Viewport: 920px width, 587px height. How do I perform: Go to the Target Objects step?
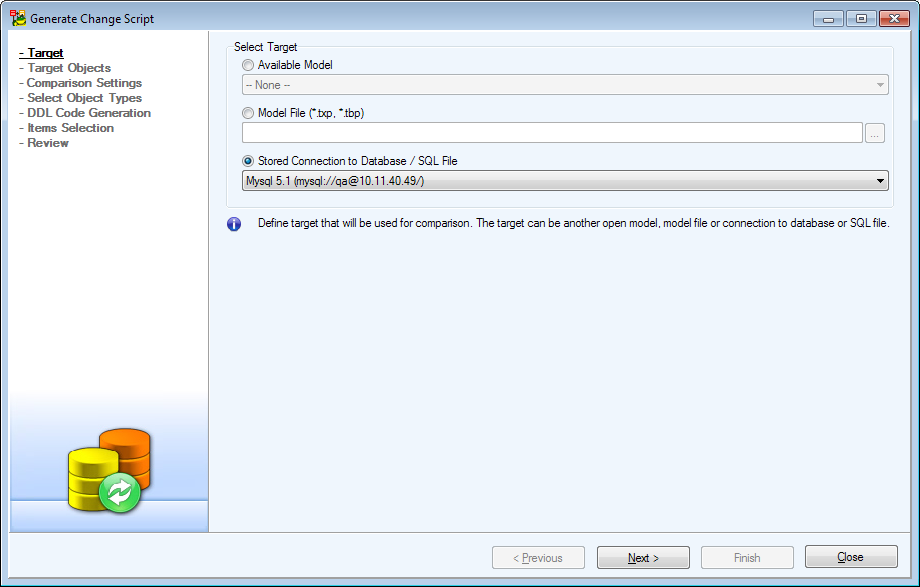69,68
